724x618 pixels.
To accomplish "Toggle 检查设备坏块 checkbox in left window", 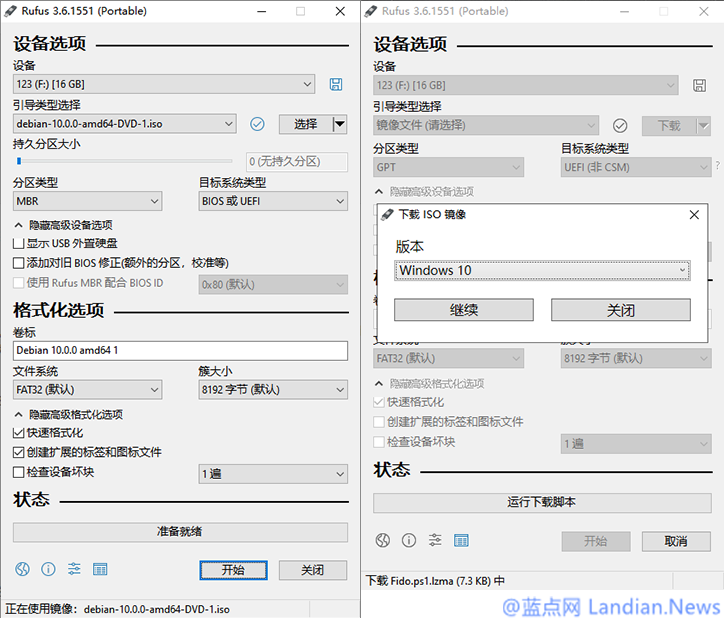I will click(x=19, y=472).
